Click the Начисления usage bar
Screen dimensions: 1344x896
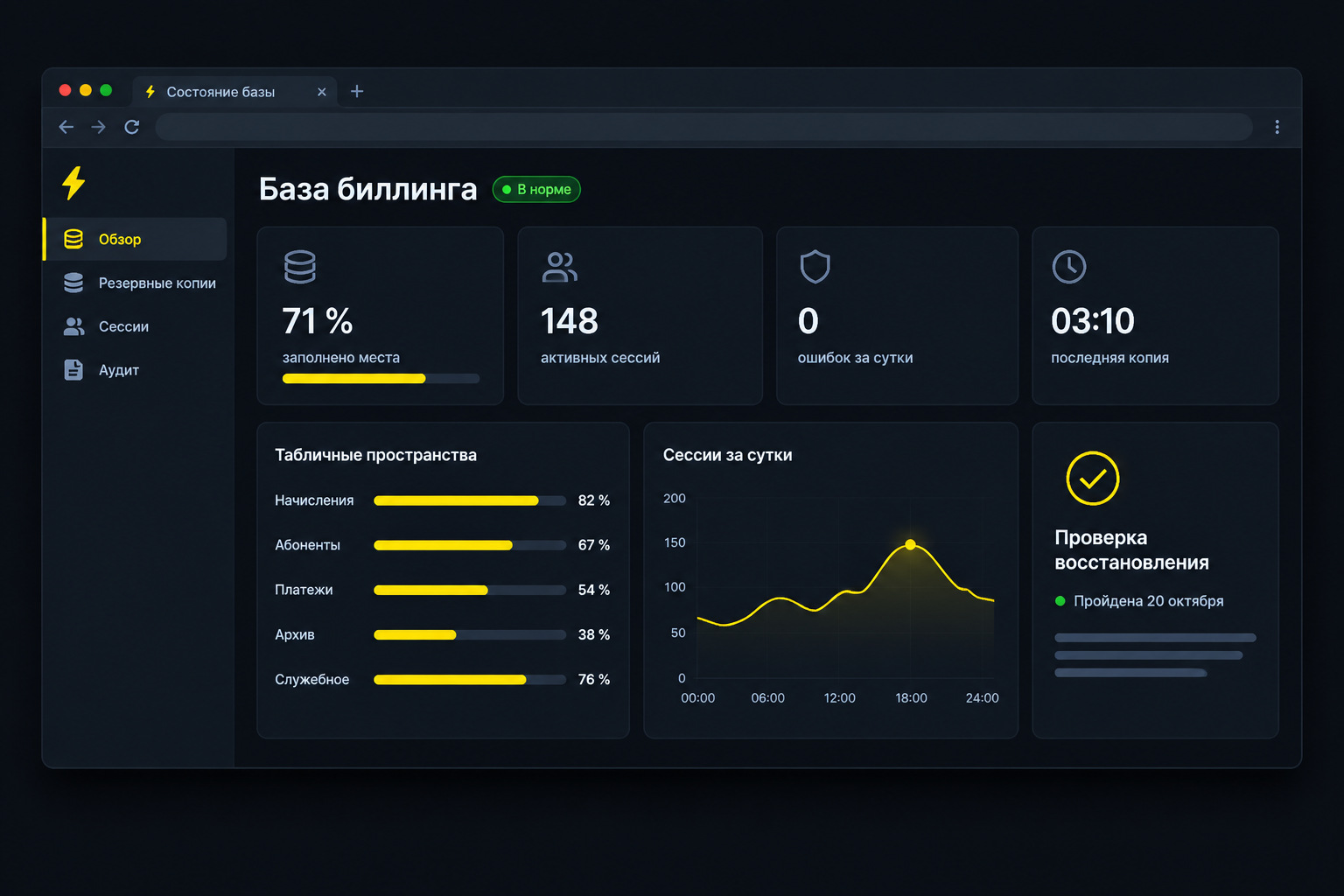click(470, 500)
